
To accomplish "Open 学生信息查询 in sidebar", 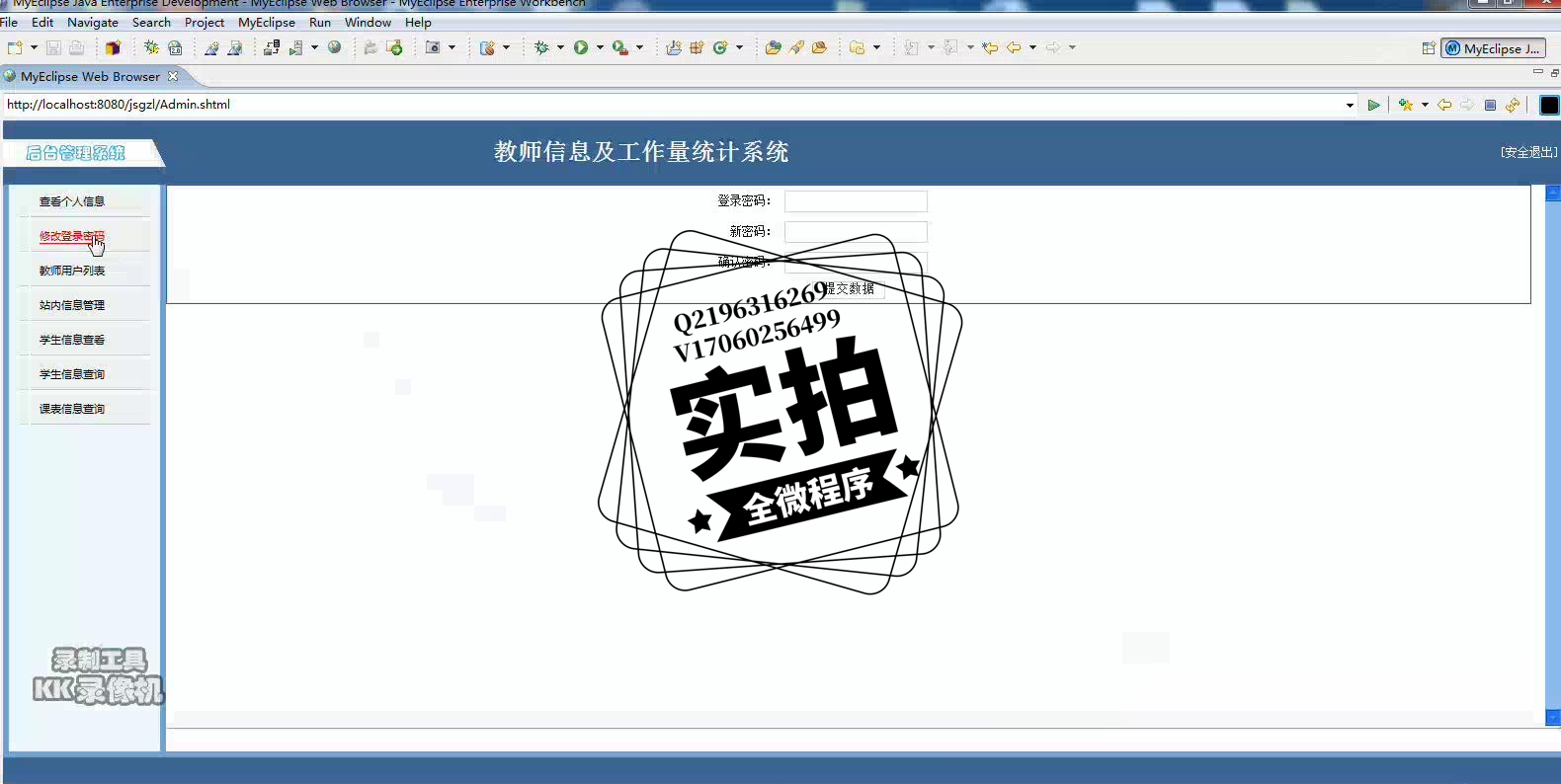I will coord(72,374).
